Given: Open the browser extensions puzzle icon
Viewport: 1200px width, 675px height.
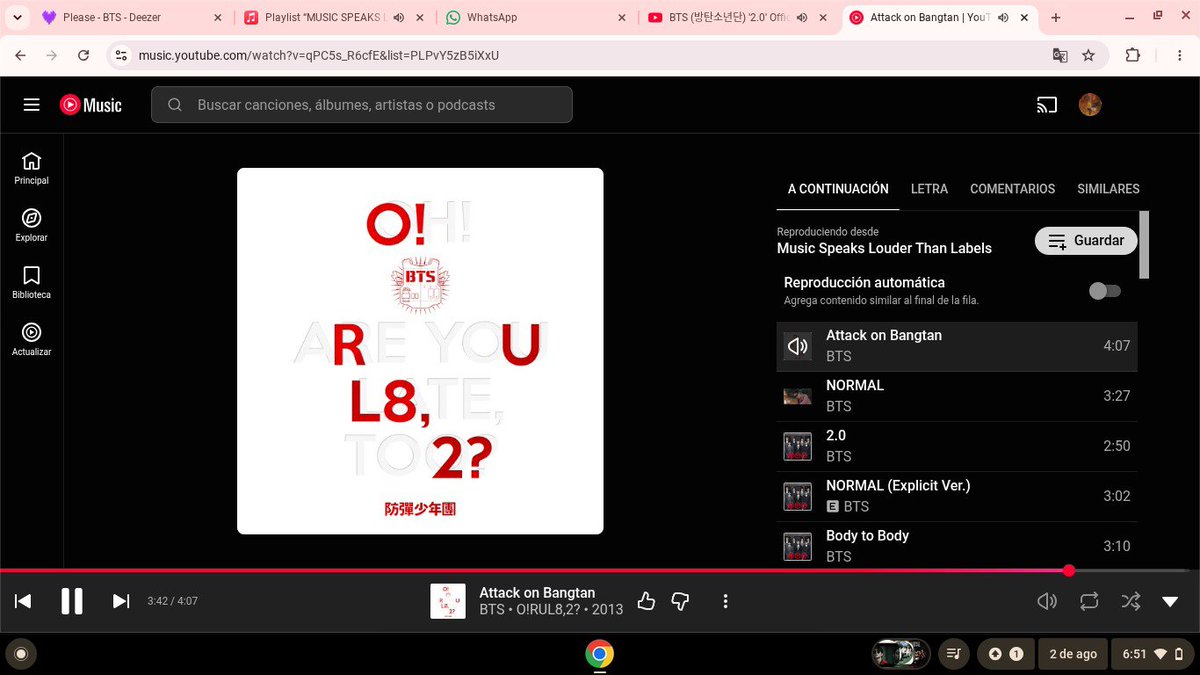Looking at the screenshot, I should [1132, 56].
